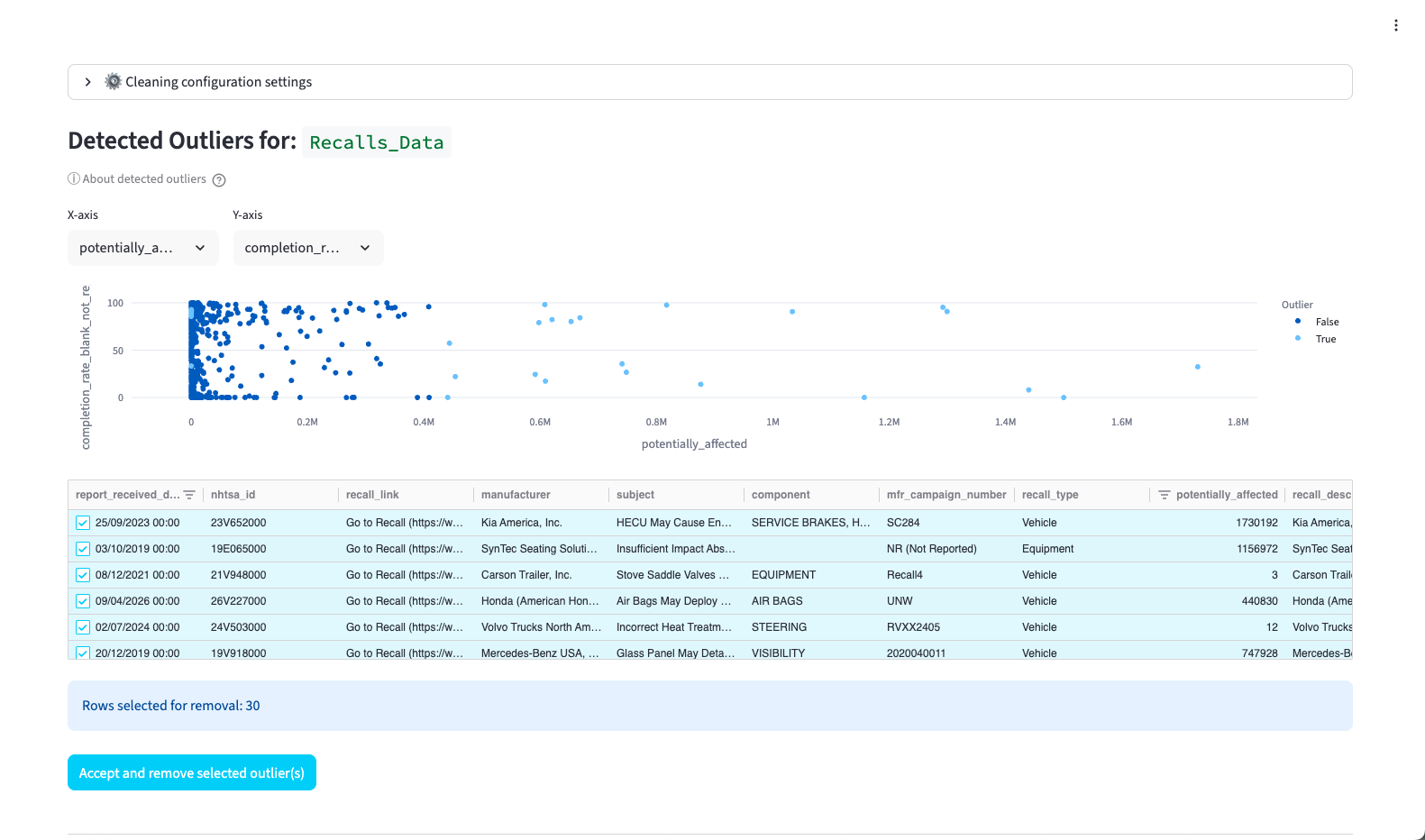Uncheck the row for 03/10/2019 00:00
Screen dimensions: 1425x840
click(83, 549)
